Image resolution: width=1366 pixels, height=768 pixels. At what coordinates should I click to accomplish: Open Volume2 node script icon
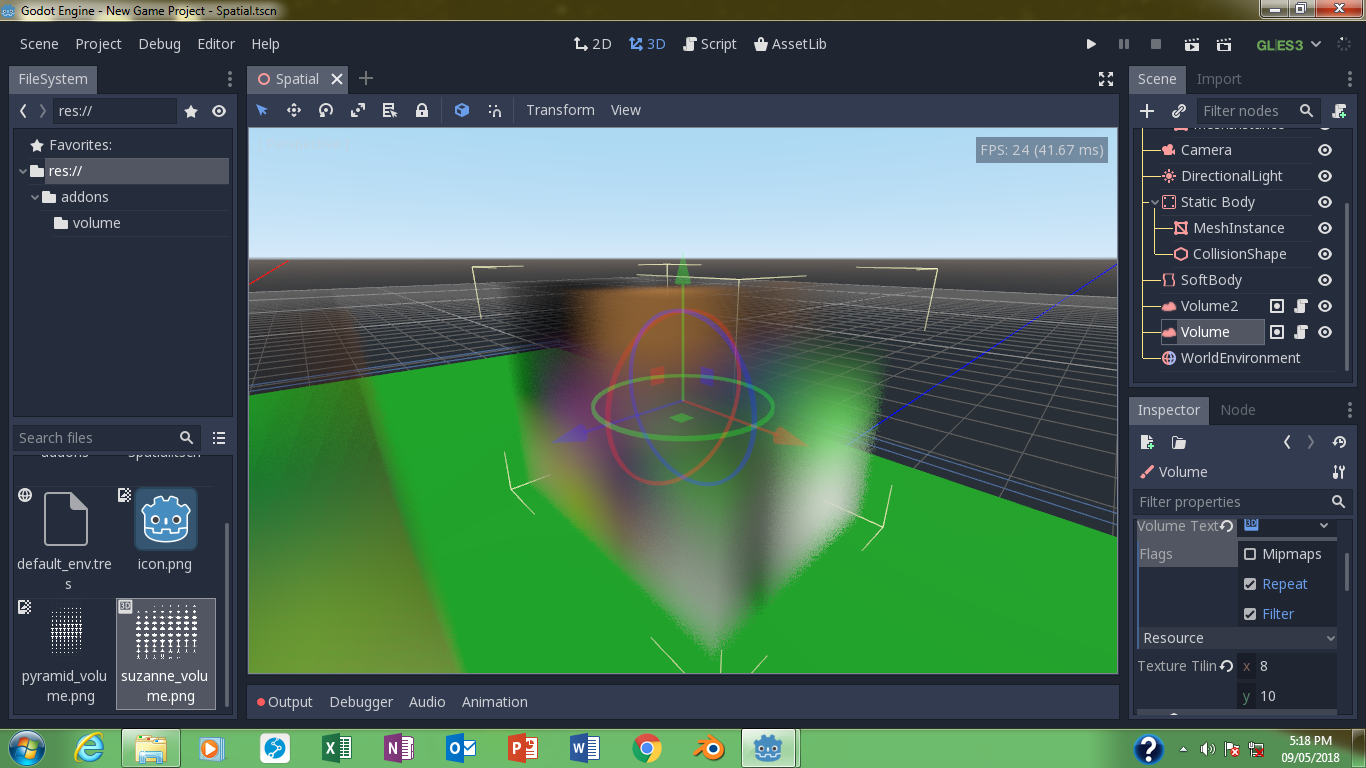[x=1301, y=306]
